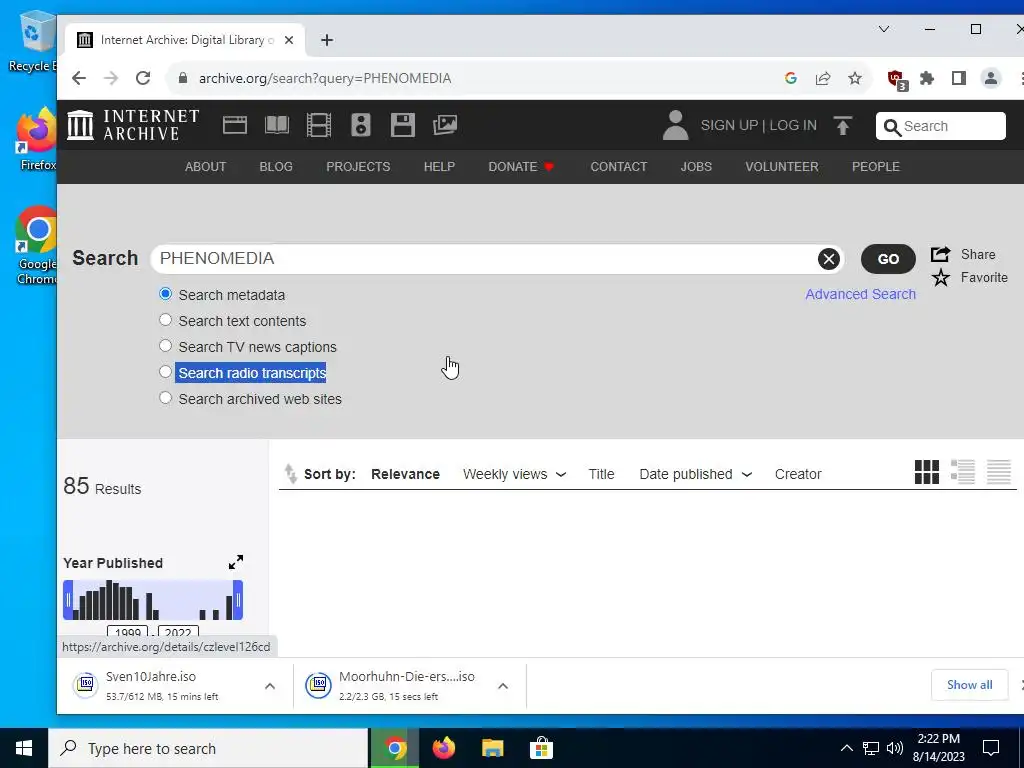This screenshot has width=1024, height=768.
Task: Sort results by Creator
Action: click(x=797, y=474)
